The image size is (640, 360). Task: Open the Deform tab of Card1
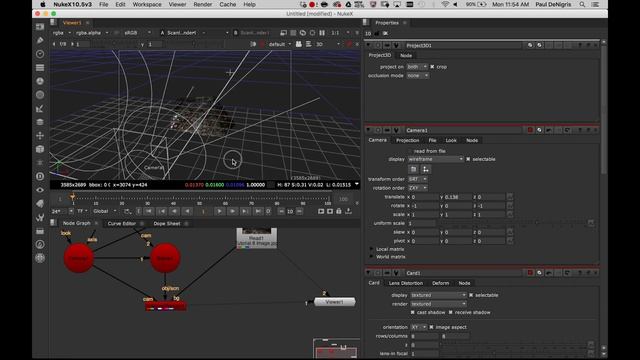coord(440,283)
